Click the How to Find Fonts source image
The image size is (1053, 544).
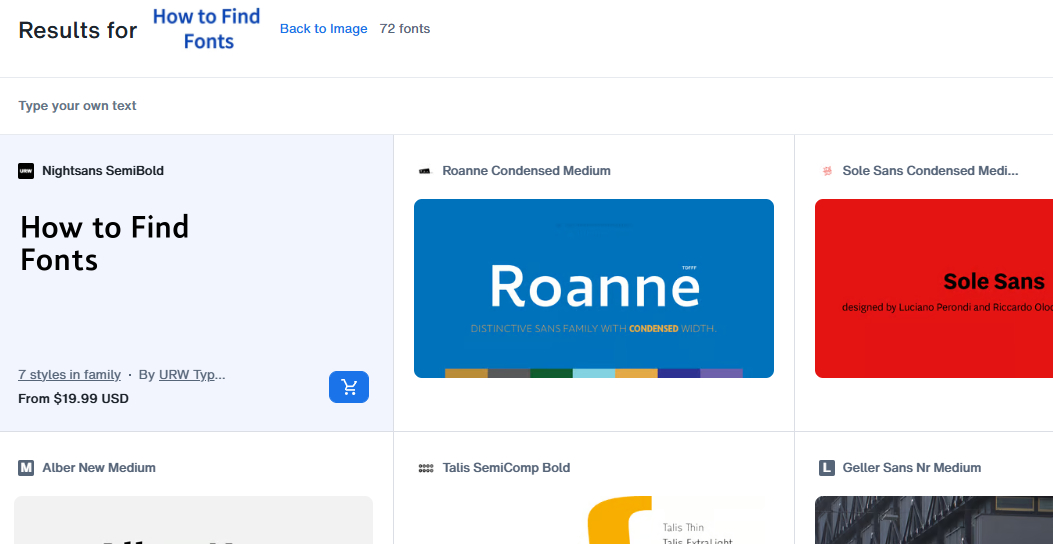tap(208, 29)
